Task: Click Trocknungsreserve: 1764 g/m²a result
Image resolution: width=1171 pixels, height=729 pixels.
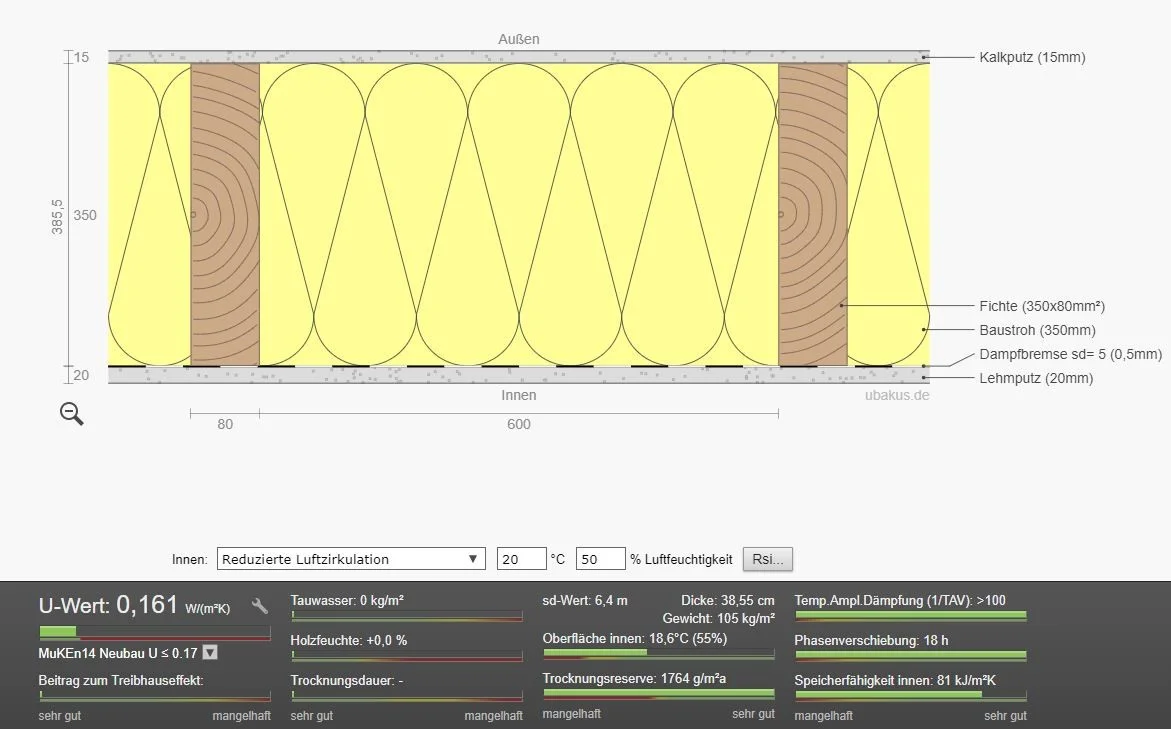Action: (x=634, y=678)
